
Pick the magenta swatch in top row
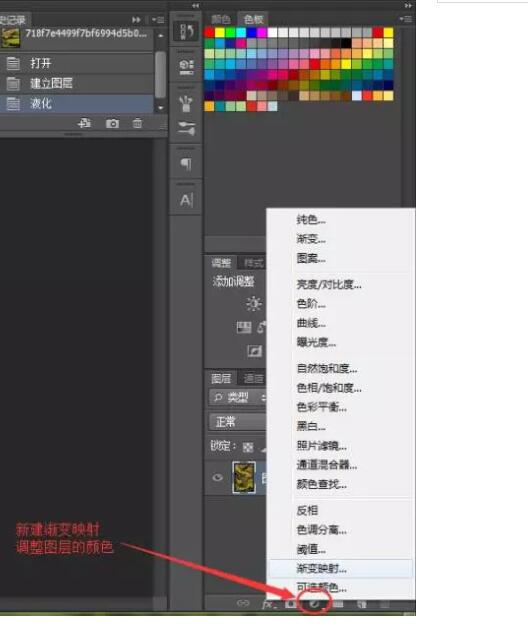262,33
